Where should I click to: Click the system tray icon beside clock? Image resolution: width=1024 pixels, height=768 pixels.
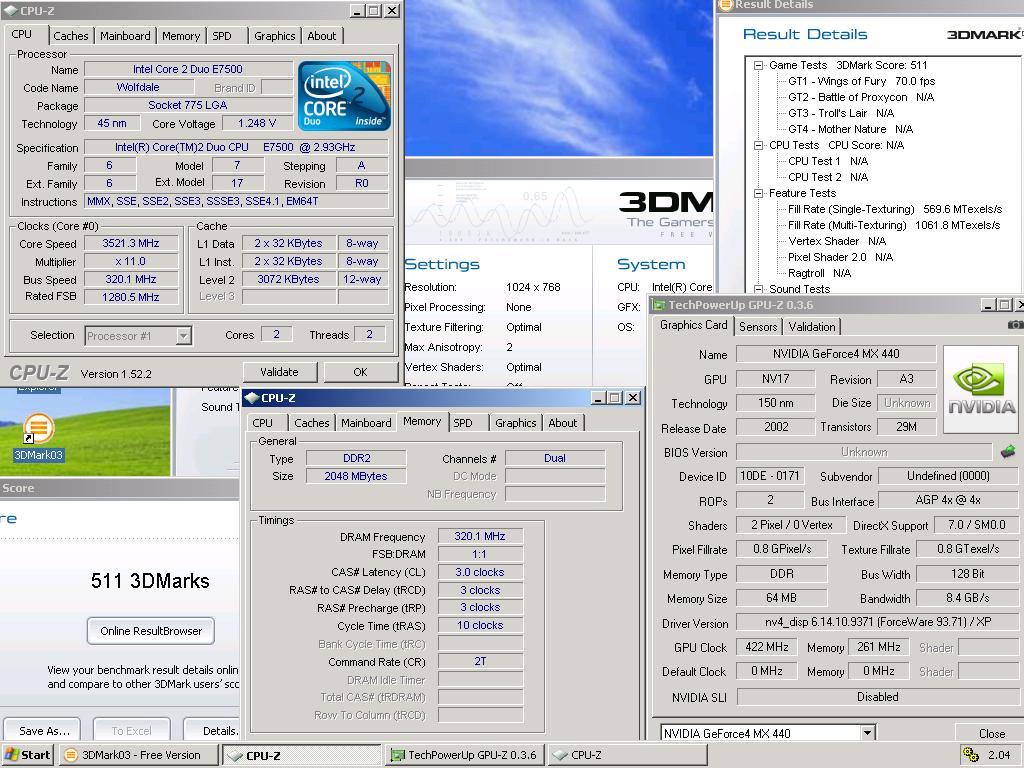click(970, 754)
